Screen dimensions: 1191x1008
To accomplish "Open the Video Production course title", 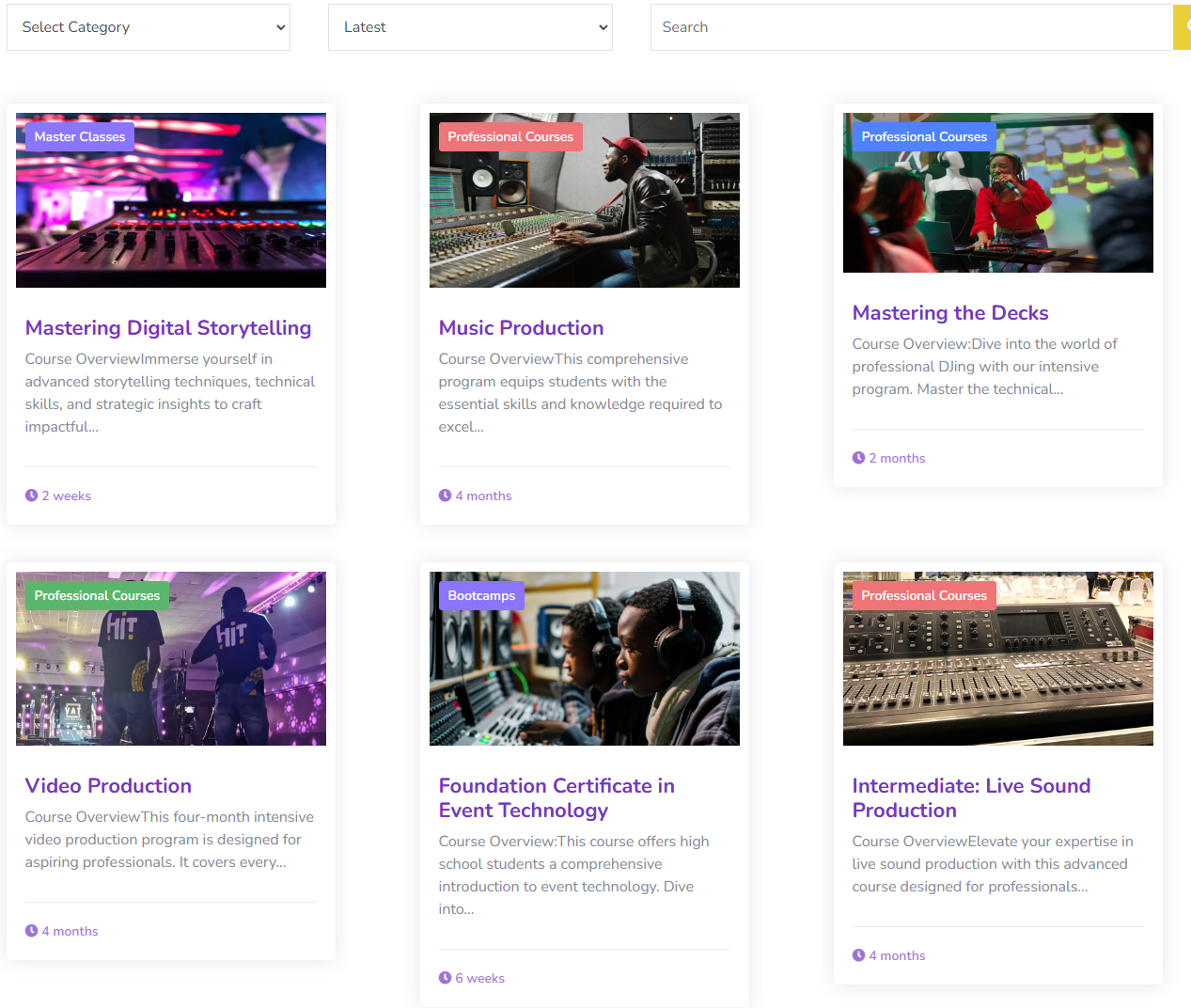I will [108, 786].
